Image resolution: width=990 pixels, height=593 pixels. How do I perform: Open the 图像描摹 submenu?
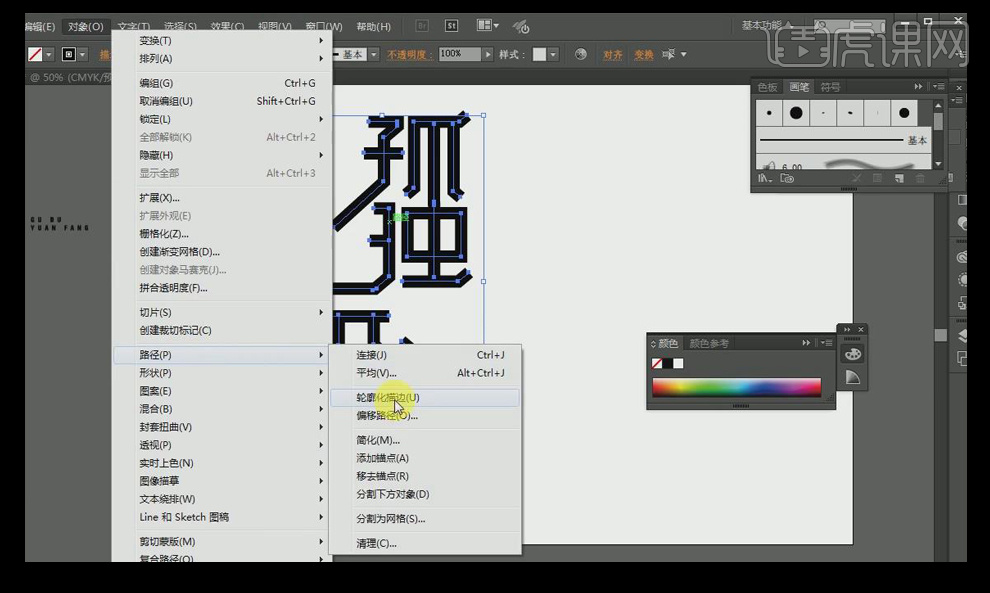(x=222, y=481)
